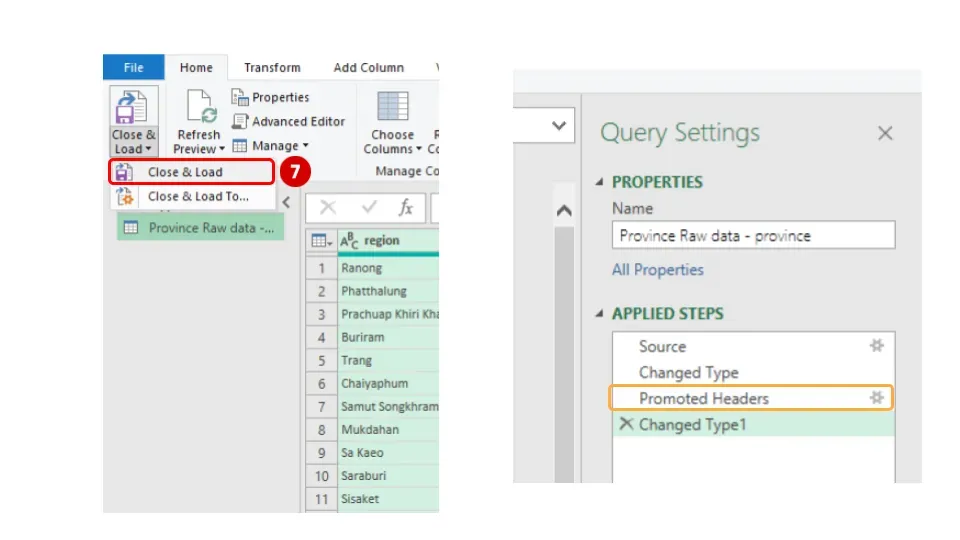
Task: Confirm formula with the checkmark icon
Action: (x=369, y=208)
